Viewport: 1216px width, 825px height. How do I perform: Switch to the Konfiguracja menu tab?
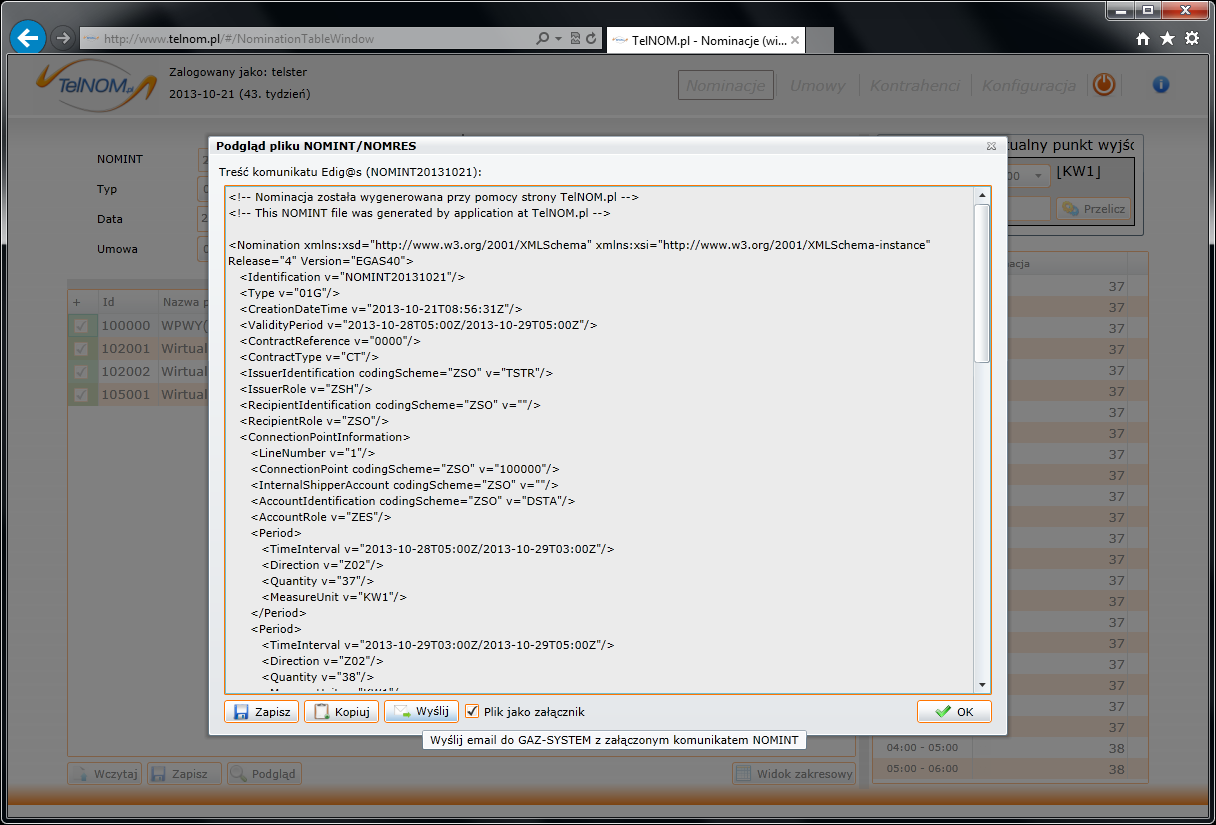1028,86
